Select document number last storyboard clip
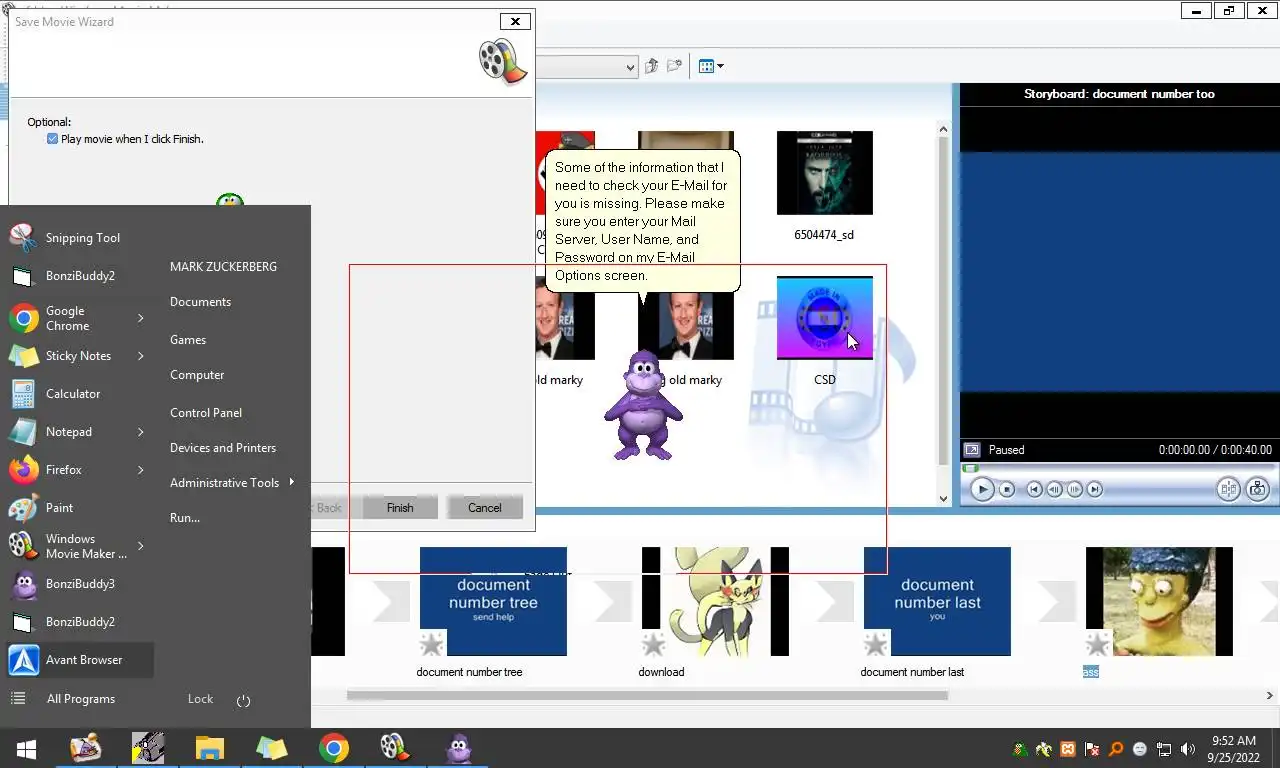The image size is (1280, 768). coord(937,601)
